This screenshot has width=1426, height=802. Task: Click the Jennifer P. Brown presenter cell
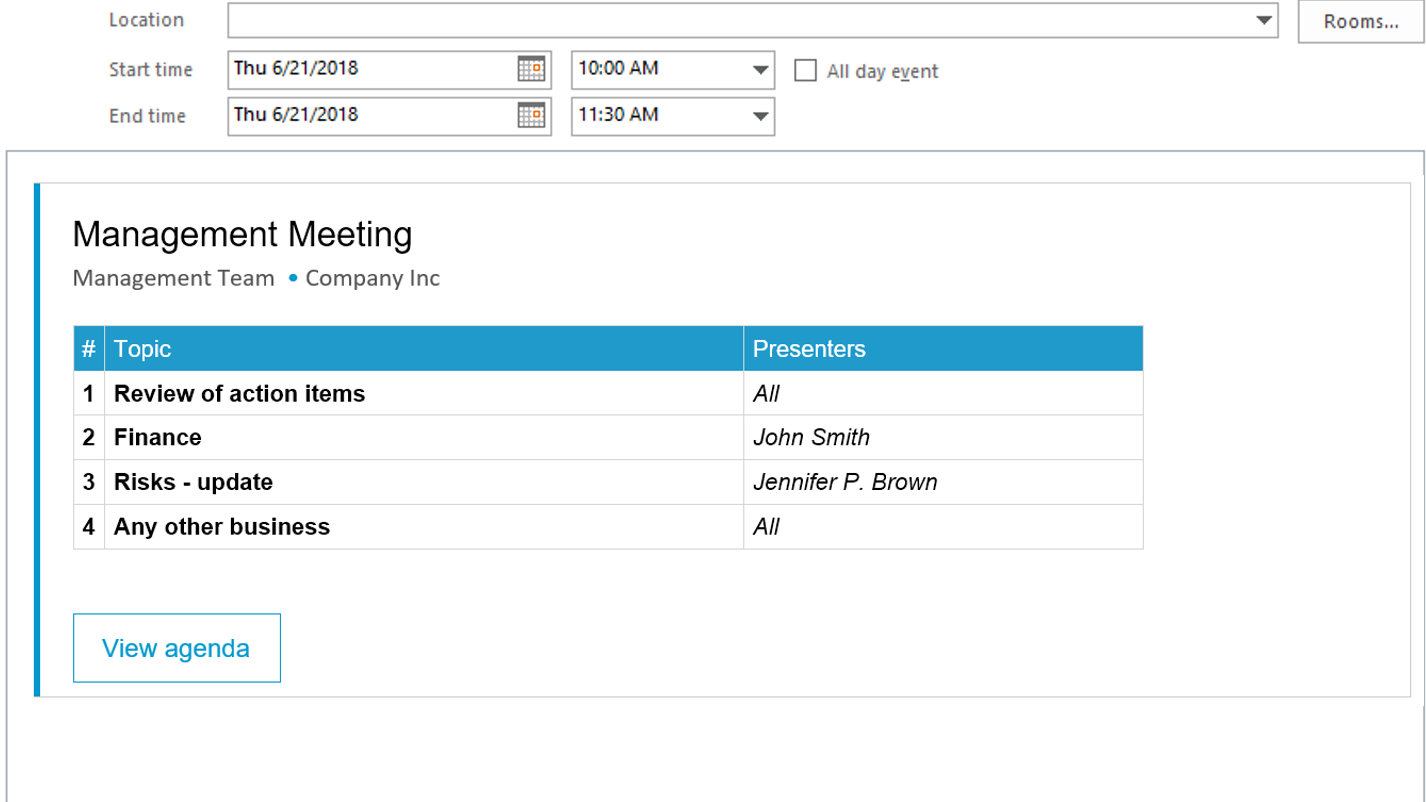943,482
